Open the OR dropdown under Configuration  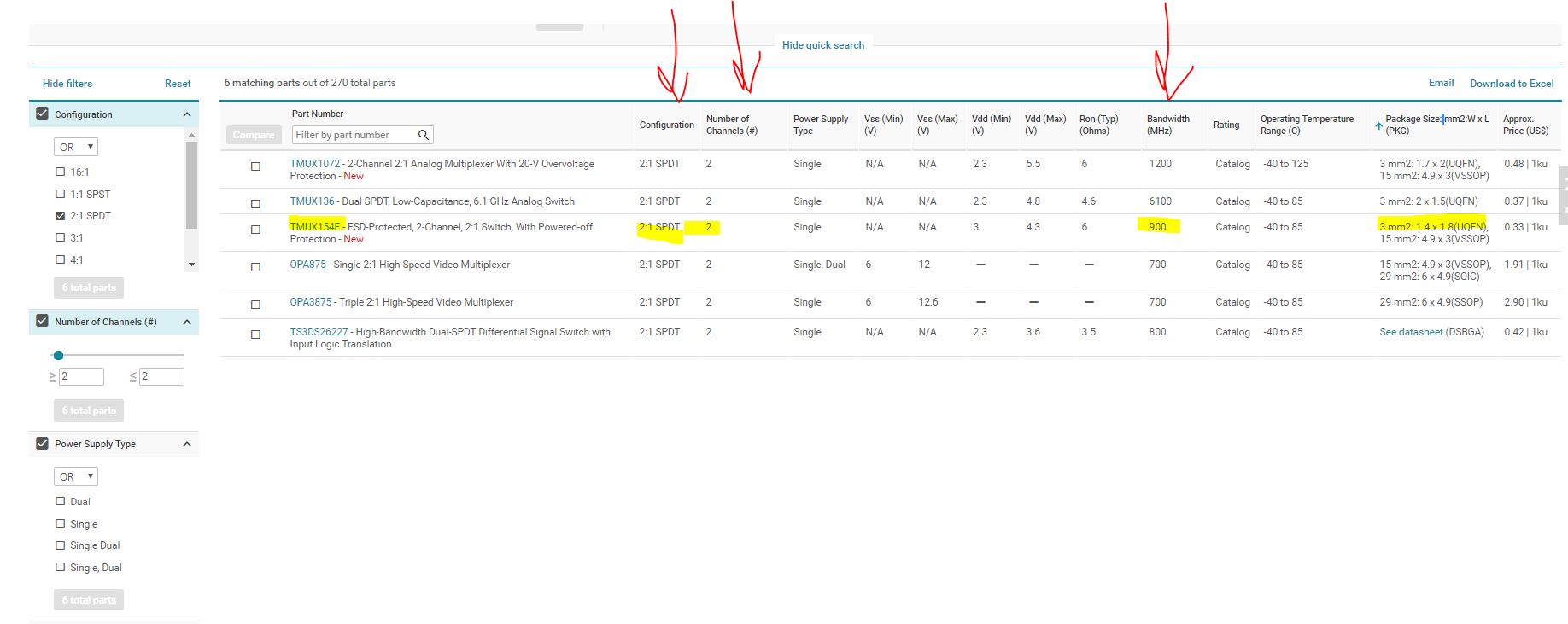[76, 147]
